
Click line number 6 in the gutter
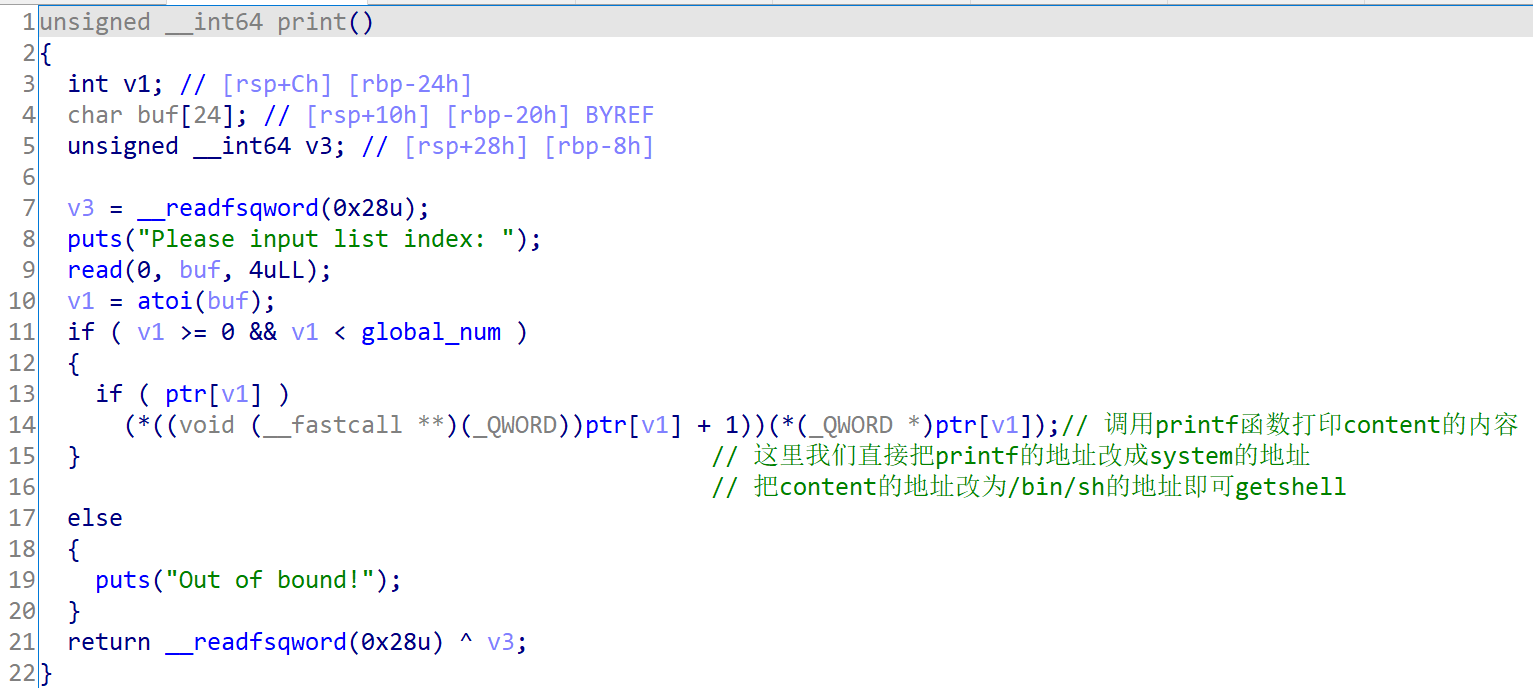tap(29, 177)
